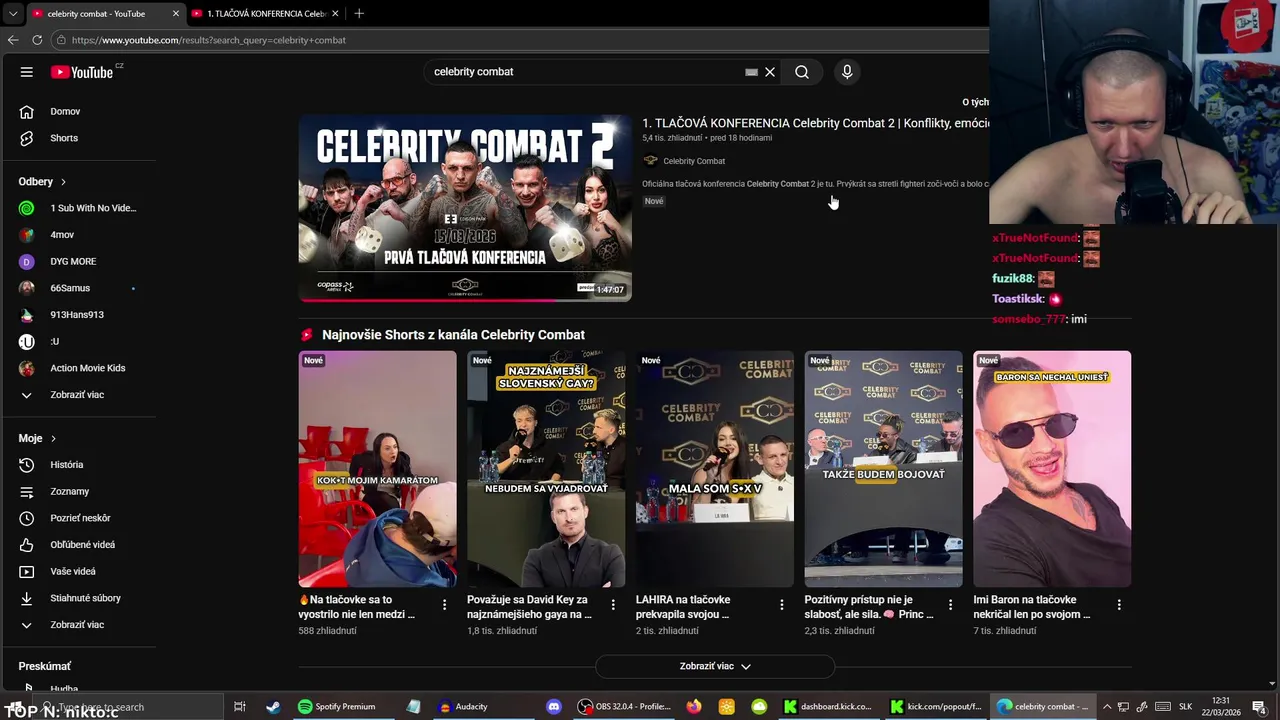Open the TAKŽE BUDEM BOJOVAŤ short thumbnail

tap(883, 469)
